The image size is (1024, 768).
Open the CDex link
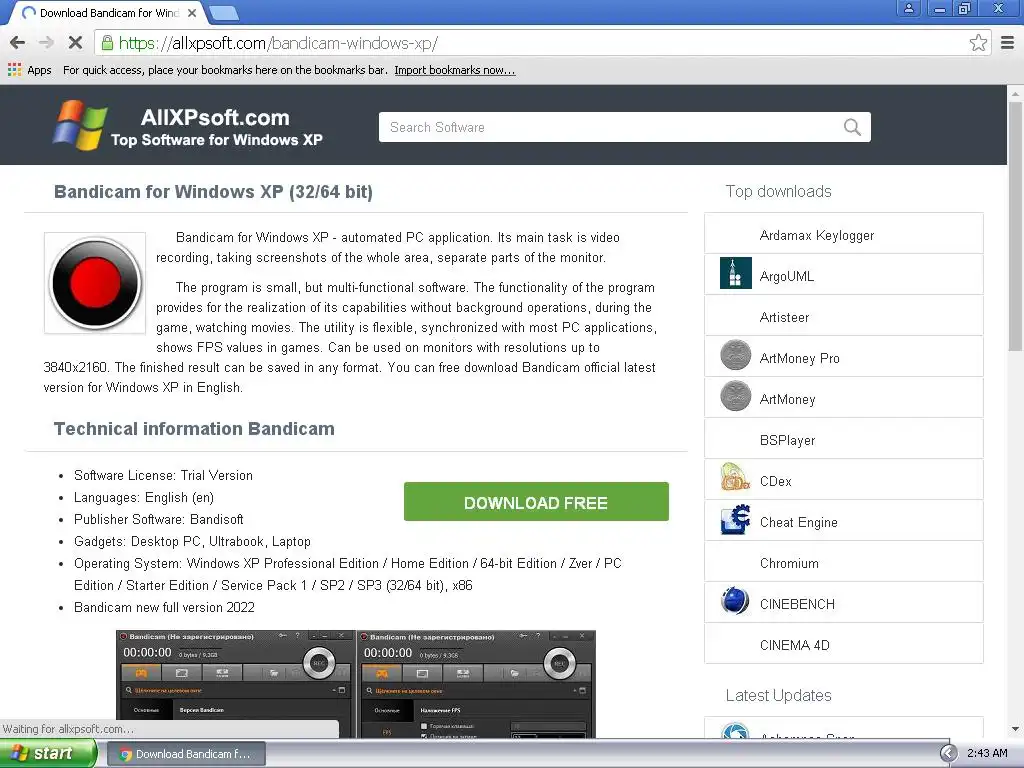point(775,481)
